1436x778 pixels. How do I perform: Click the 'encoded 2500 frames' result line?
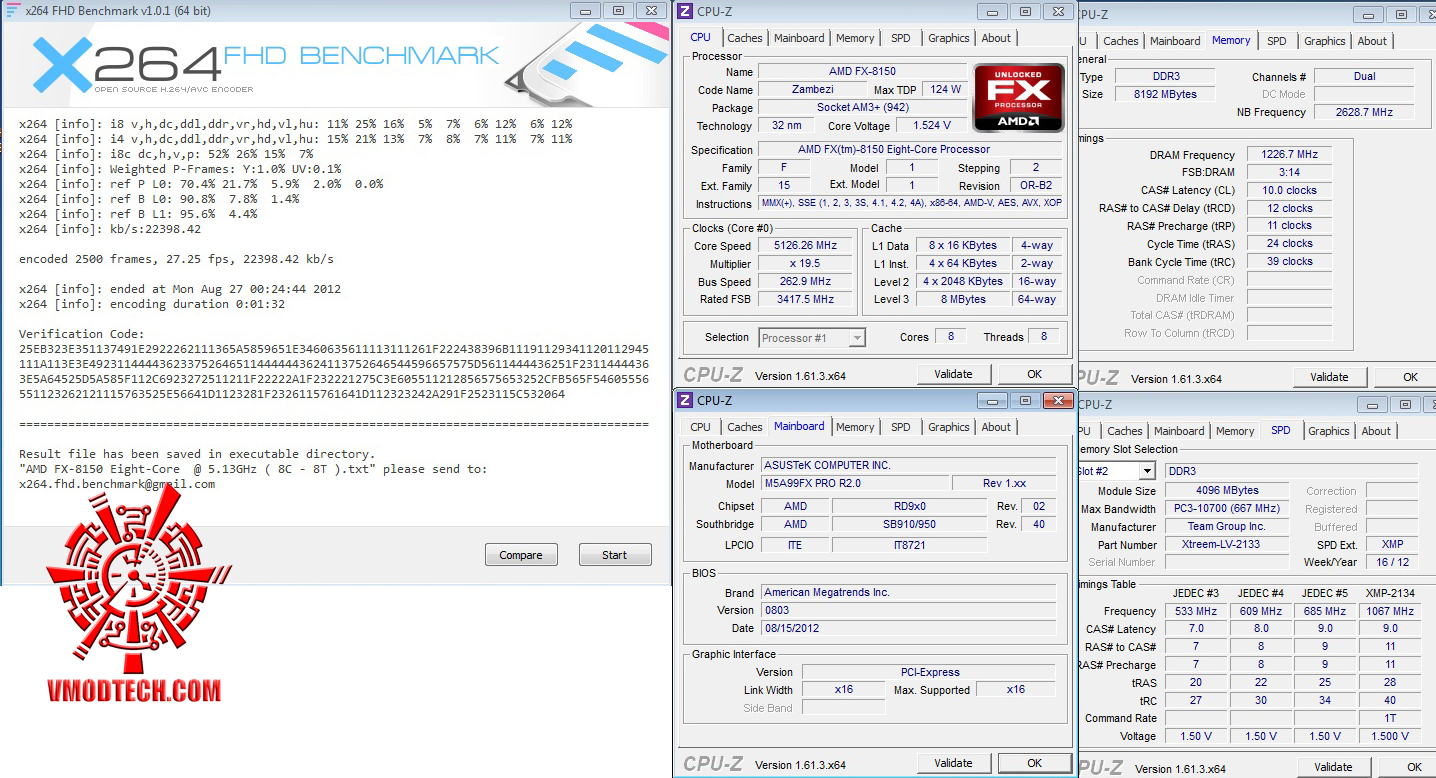(x=177, y=259)
